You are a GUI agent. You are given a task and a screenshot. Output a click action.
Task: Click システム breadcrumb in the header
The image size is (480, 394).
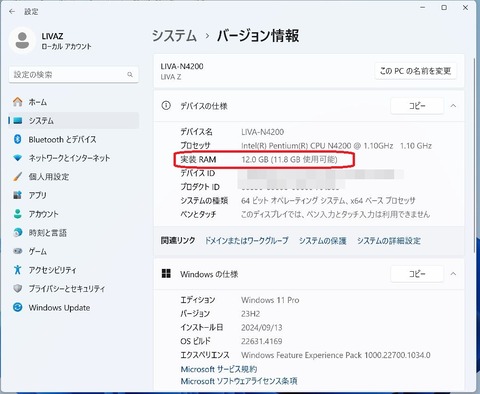[174, 36]
